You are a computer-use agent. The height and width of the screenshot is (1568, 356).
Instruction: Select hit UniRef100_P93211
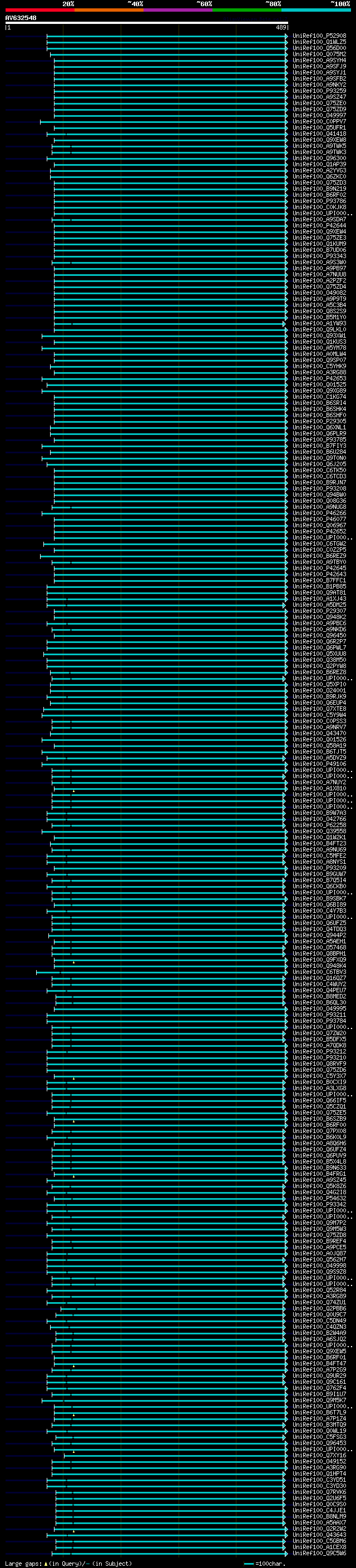[x=319, y=1015]
